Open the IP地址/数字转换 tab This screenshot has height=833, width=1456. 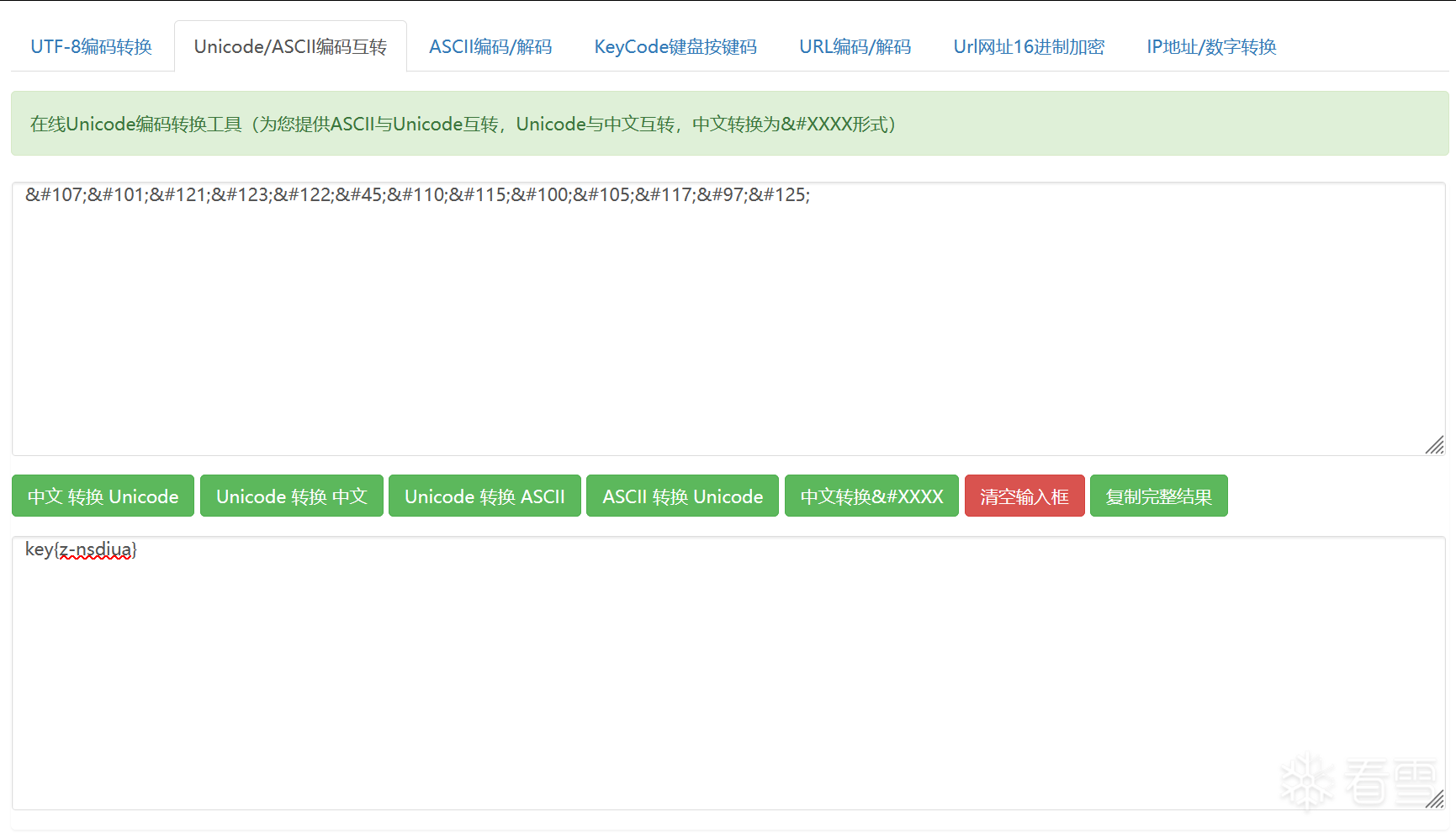1210,47
